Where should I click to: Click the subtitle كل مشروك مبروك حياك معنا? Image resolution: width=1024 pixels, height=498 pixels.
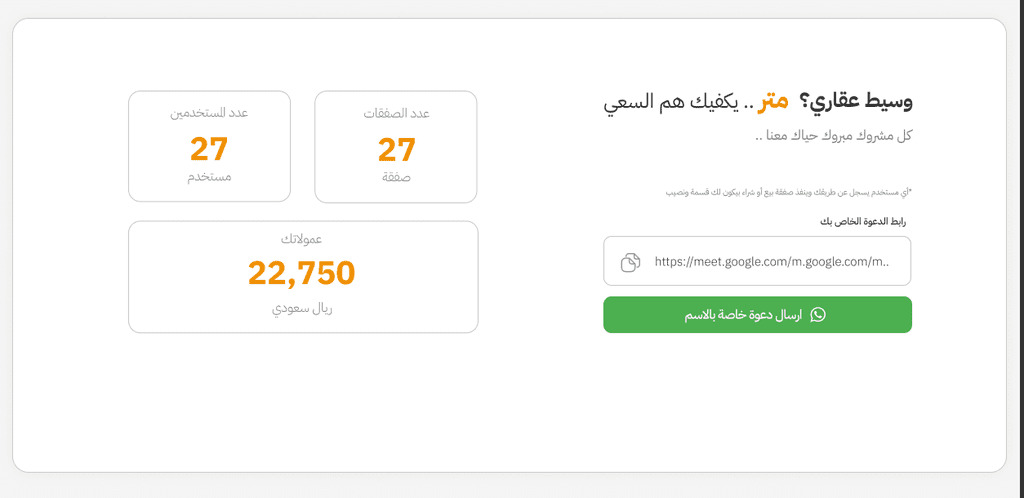click(x=833, y=136)
